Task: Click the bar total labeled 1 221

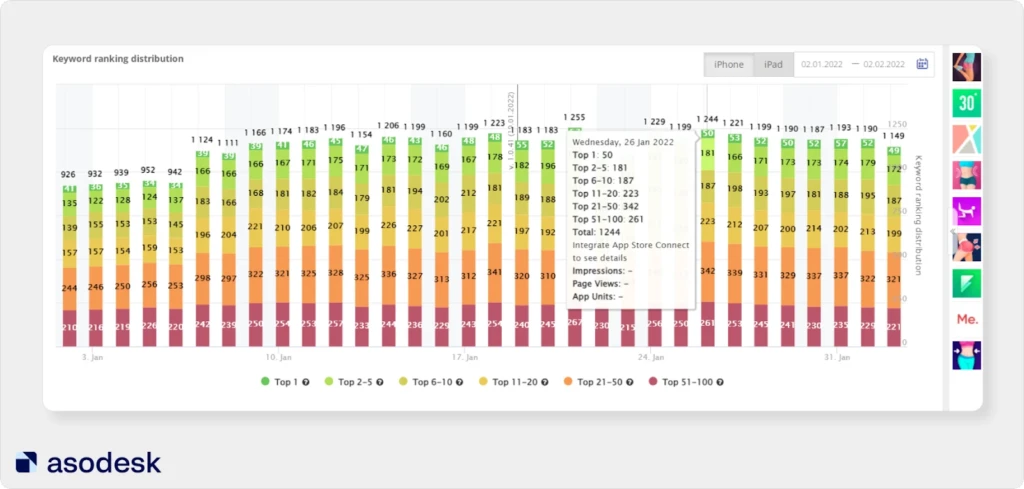Action: pos(735,123)
